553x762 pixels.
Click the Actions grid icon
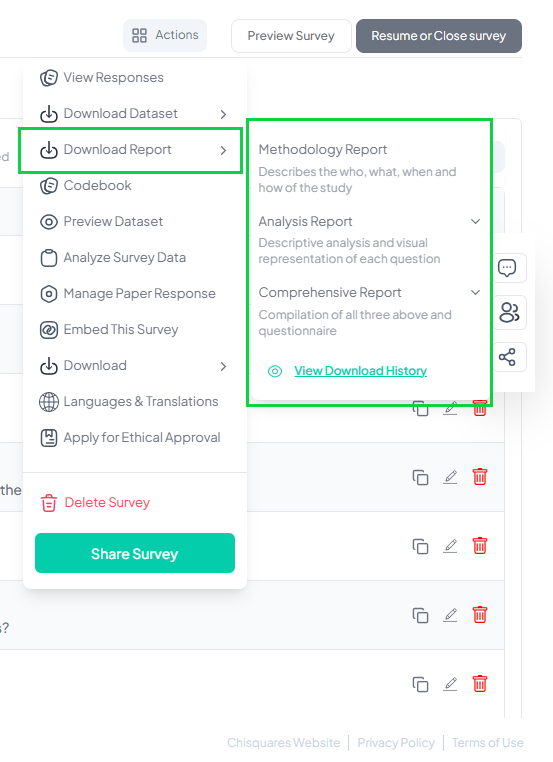139,35
